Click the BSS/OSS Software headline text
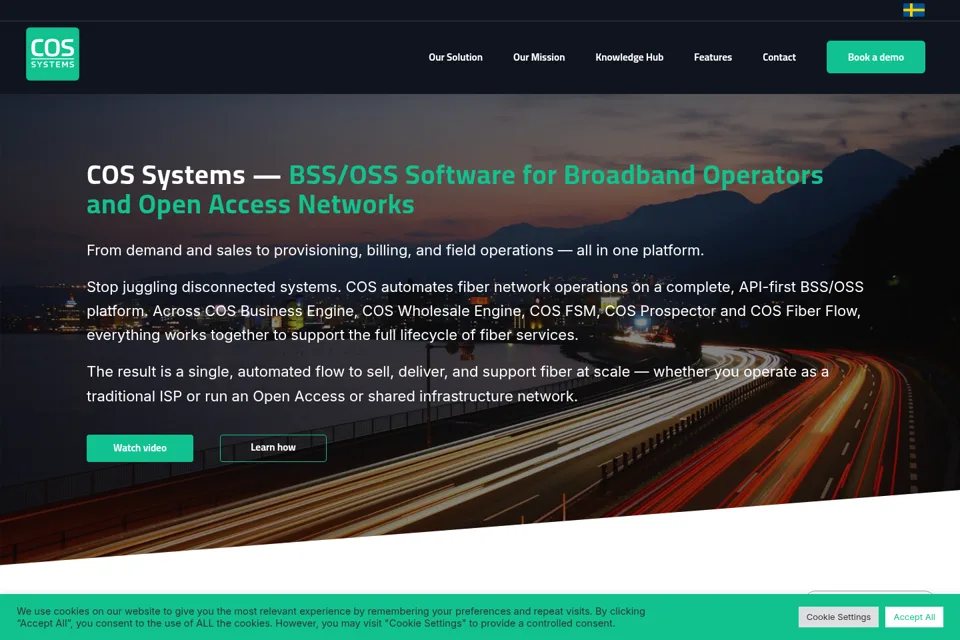960x640 pixels. 455,190
